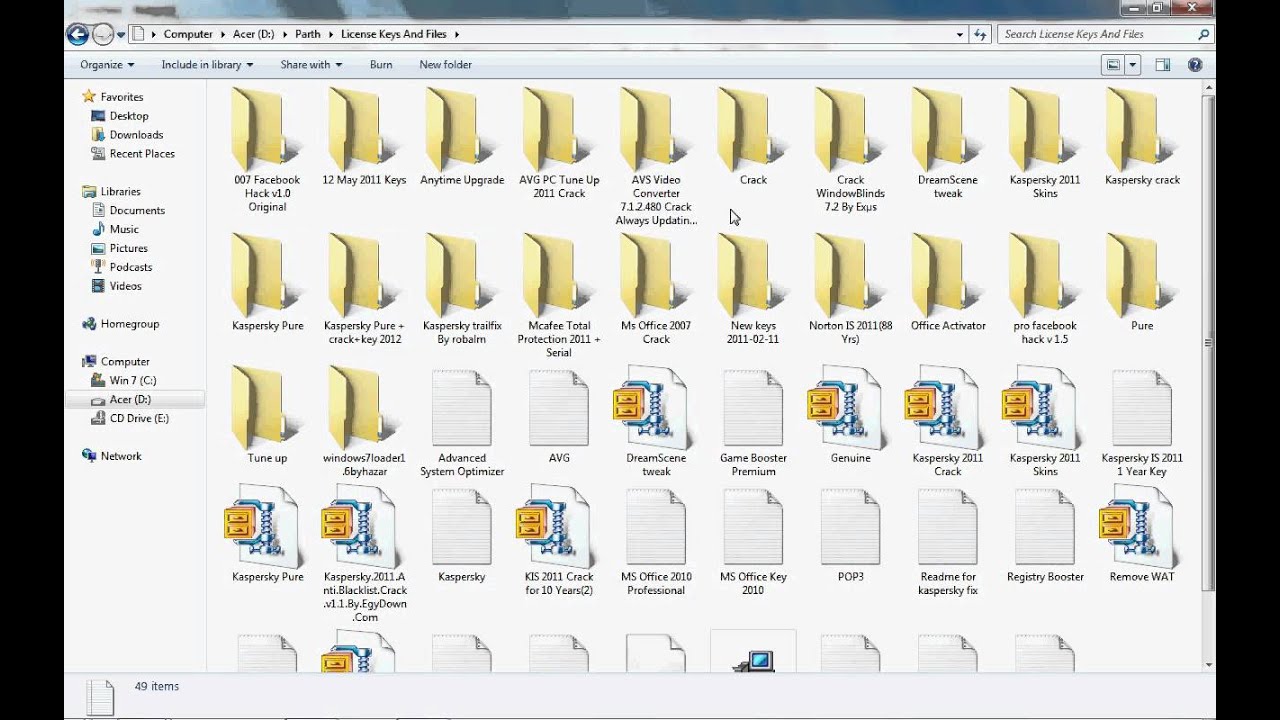This screenshot has width=1280, height=720.
Task: Select the KIS 2011 Crack for 10 Years(2) archive
Action: (559, 540)
